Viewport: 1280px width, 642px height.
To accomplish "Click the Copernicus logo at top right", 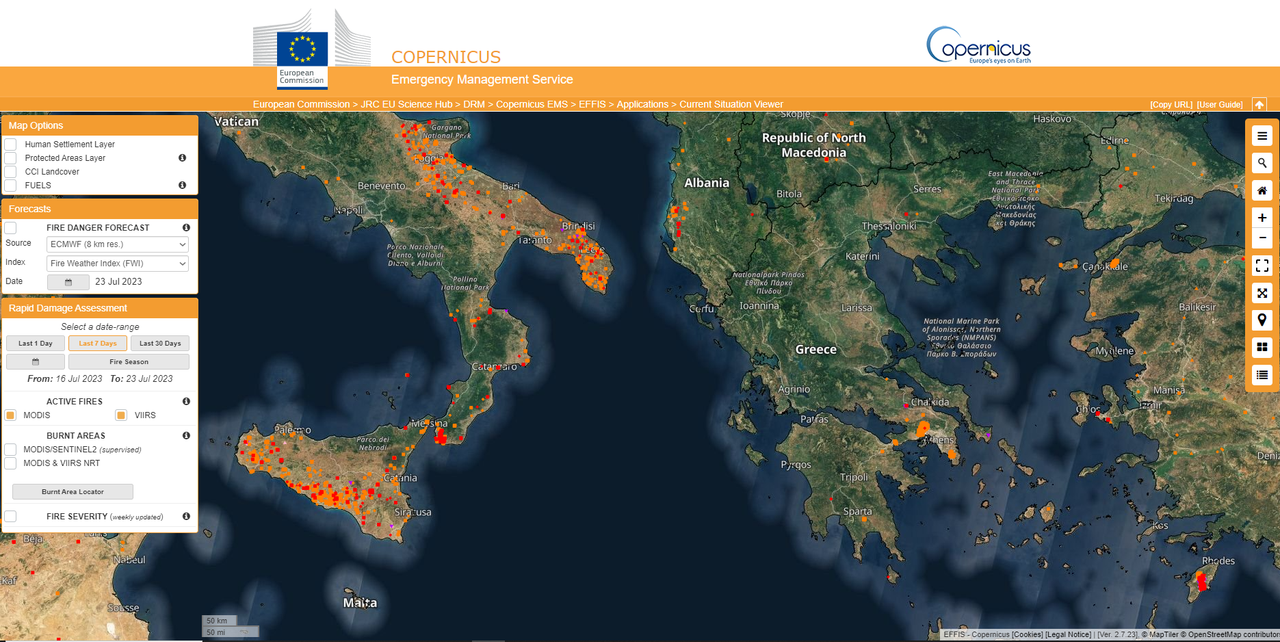I will (978, 45).
